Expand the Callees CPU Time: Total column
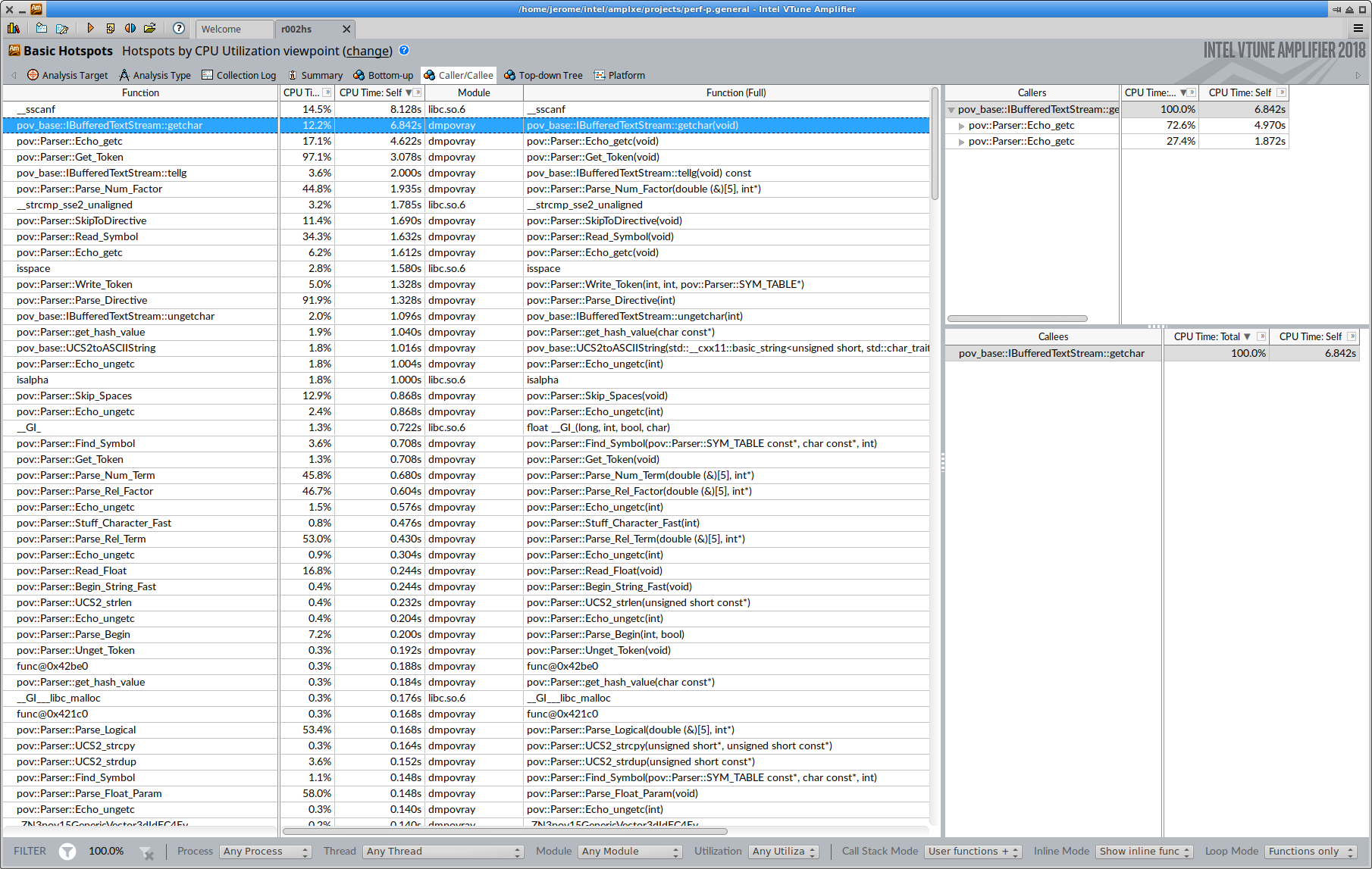Screen dimensions: 1372x869 click(1261, 336)
